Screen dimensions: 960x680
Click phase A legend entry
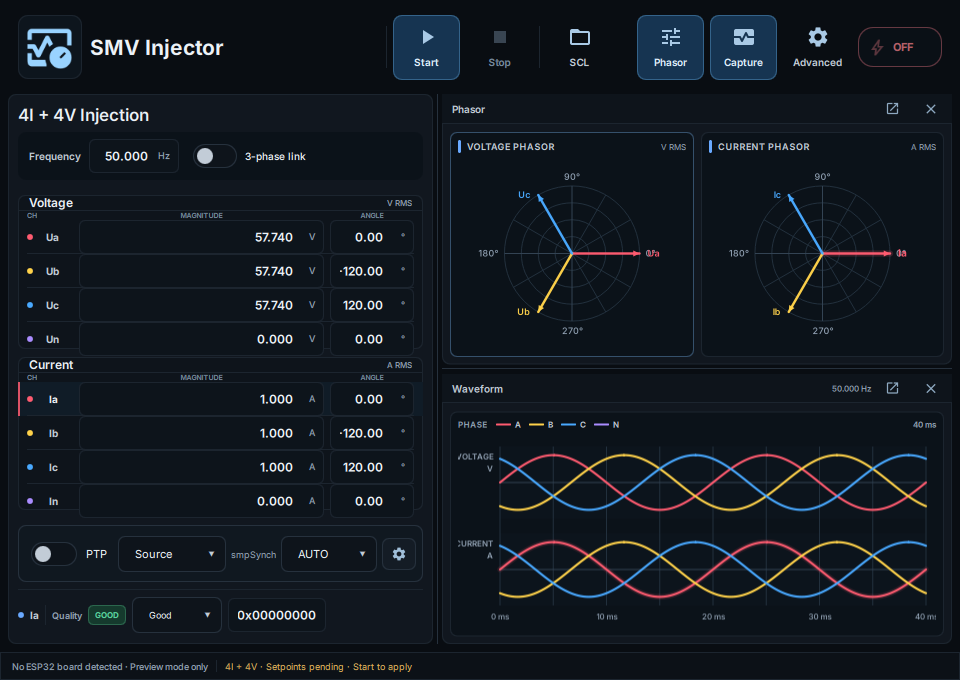(x=509, y=425)
